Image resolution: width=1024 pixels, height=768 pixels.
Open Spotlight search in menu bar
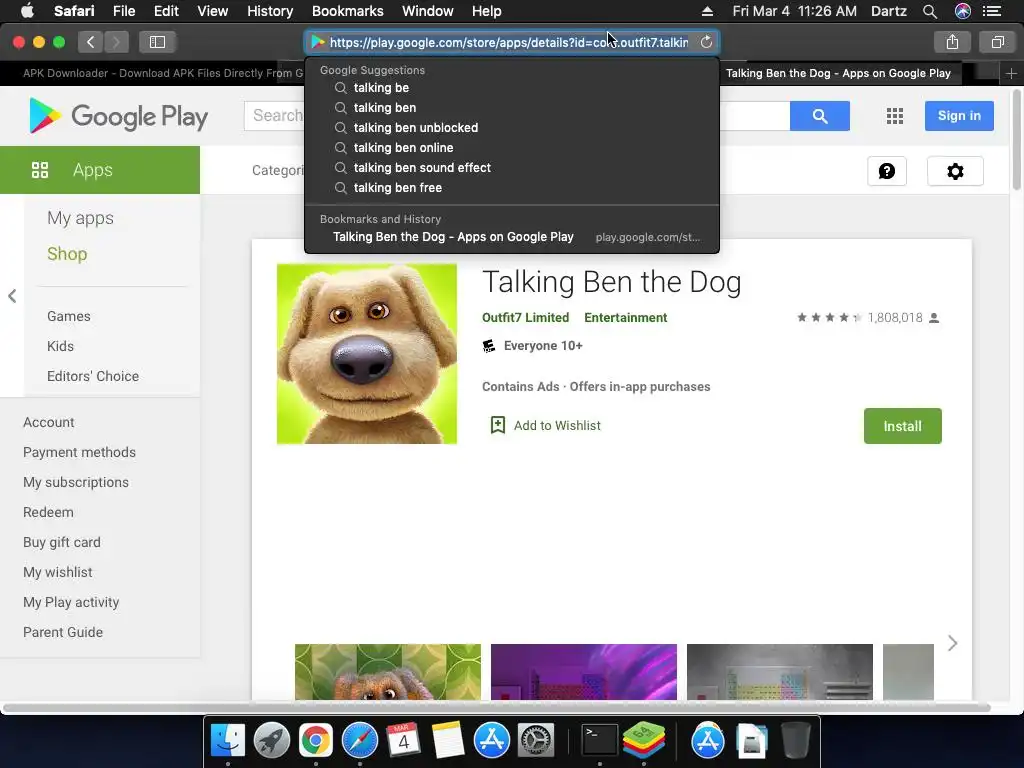tap(929, 11)
